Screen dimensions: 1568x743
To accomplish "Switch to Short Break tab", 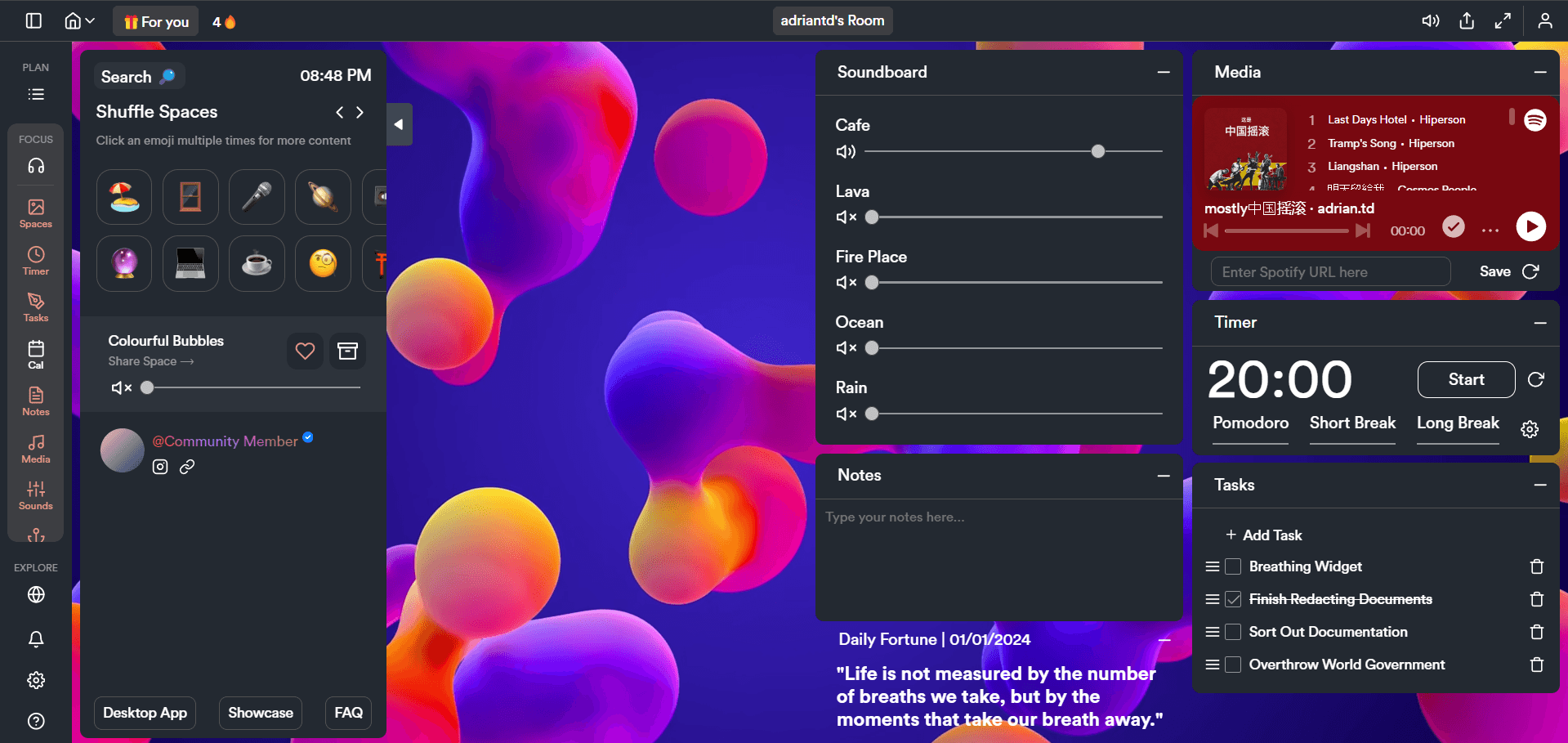I will tap(1352, 423).
